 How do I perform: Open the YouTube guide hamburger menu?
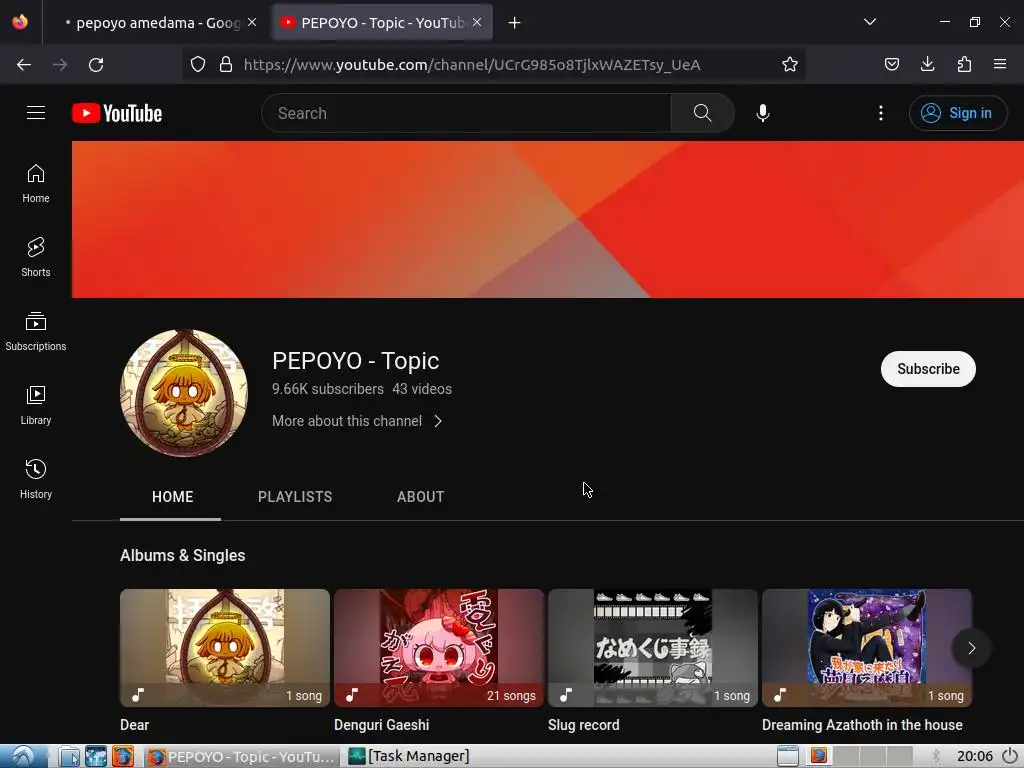tap(36, 113)
